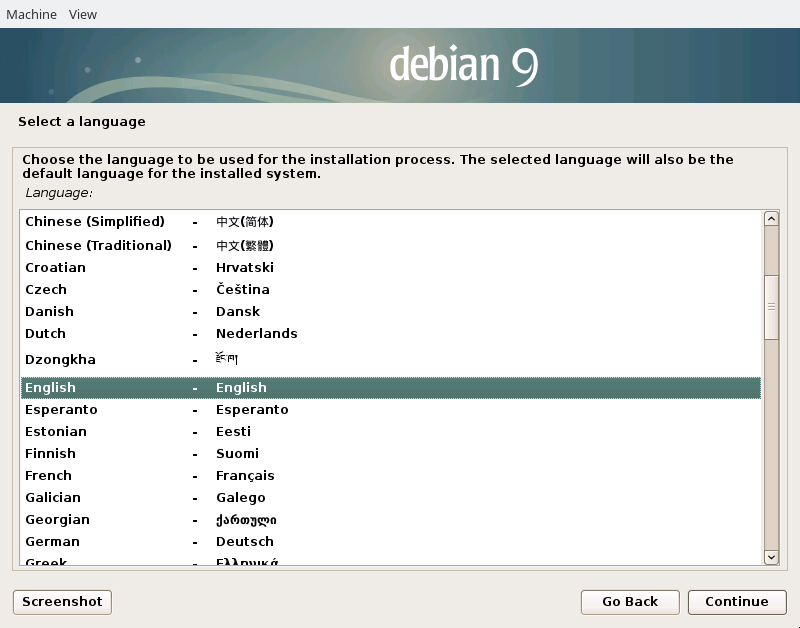Select Chinese (Simplified) language
The width and height of the screenshot is (800, 628).
tap(391, 222)
